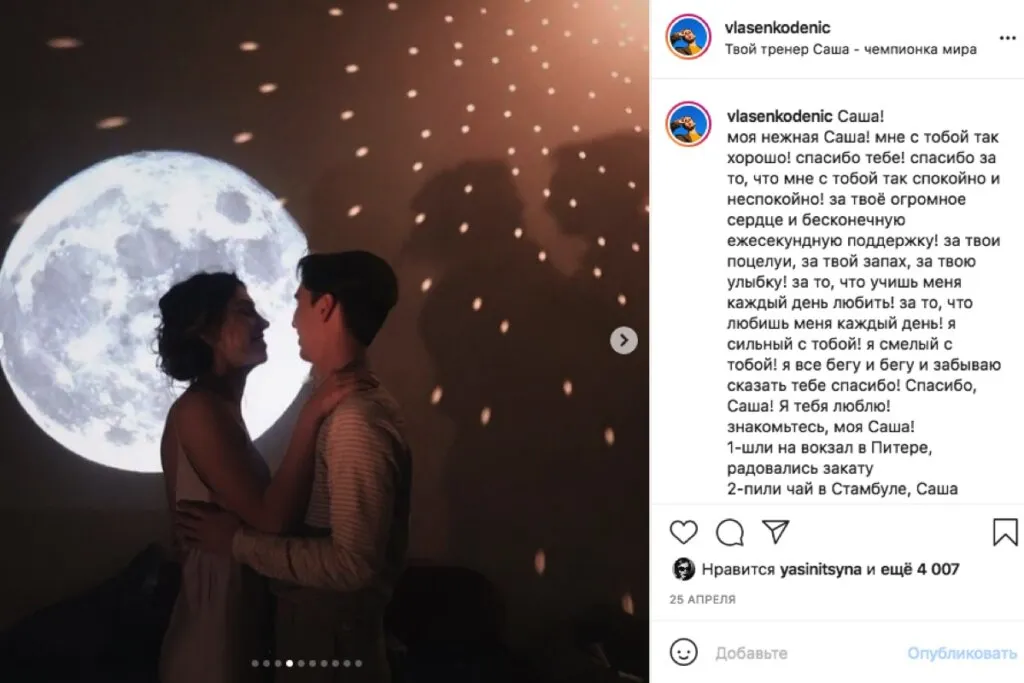Screen dimensions: 1024x683
Task: Open the emoji picker smiley icon
Action: [x=684, y=652]
